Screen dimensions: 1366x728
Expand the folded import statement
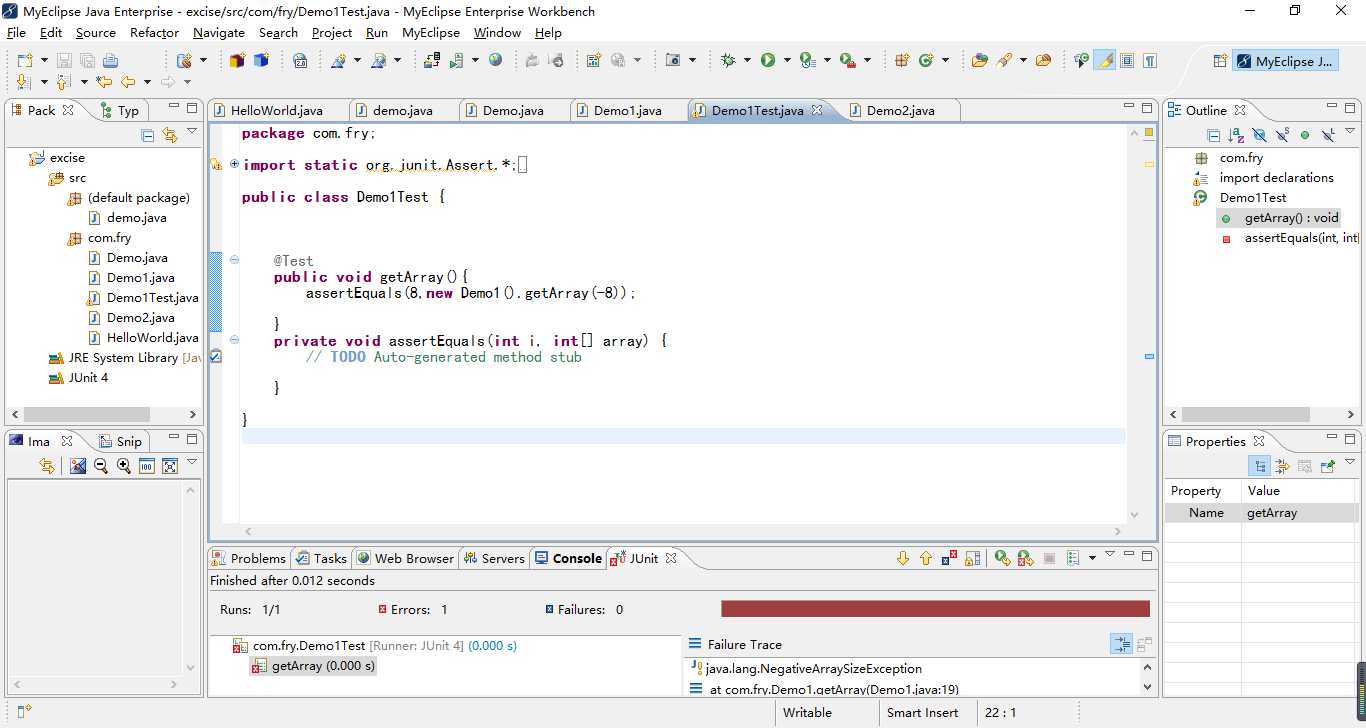(234, 164)
